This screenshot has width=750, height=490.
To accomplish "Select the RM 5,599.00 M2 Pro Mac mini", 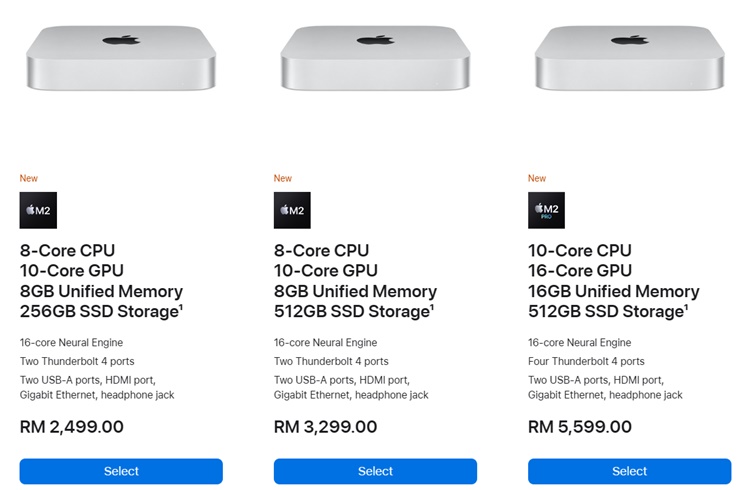I will point(629,471).
